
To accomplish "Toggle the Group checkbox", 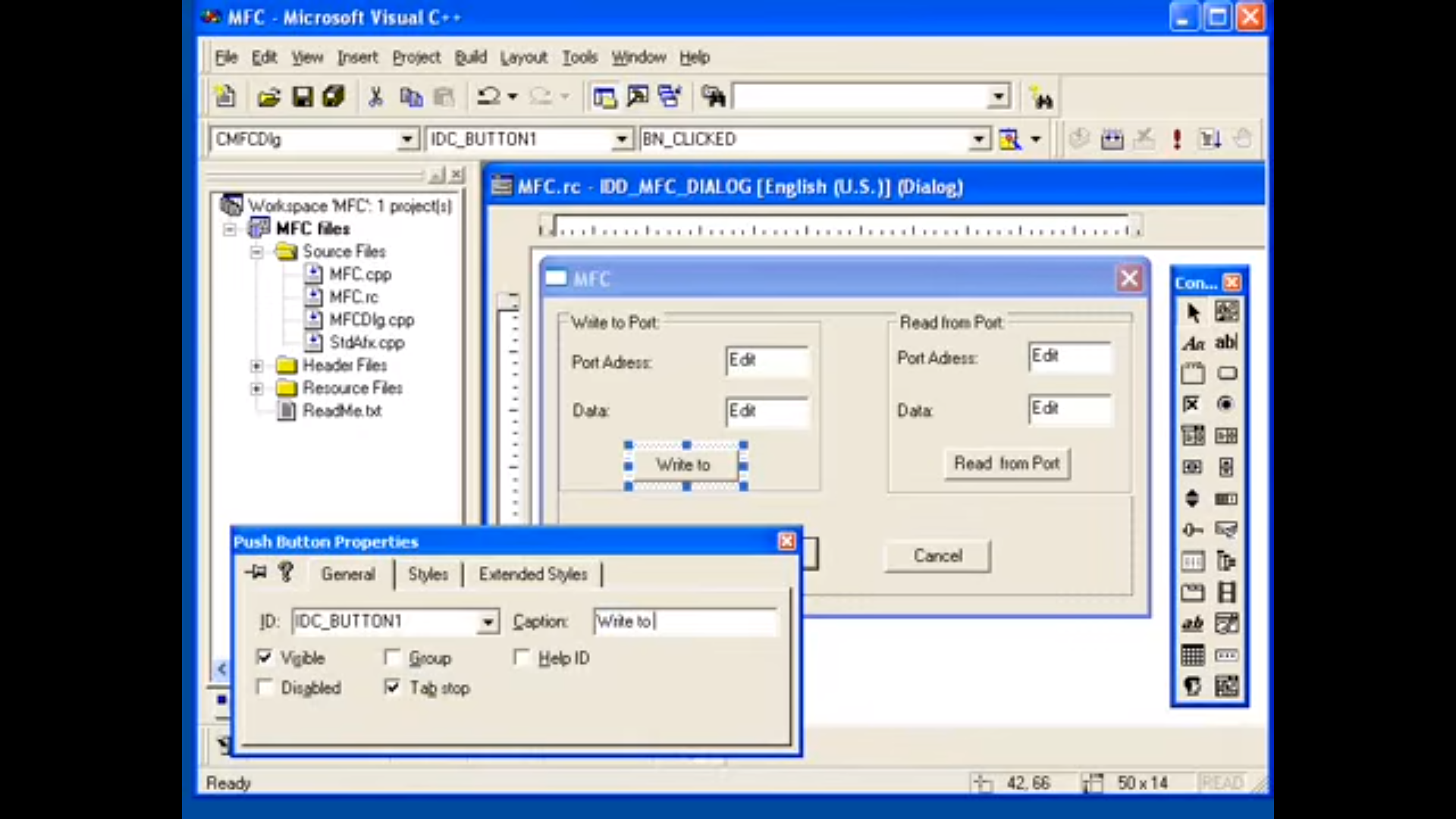I will 393,657.
